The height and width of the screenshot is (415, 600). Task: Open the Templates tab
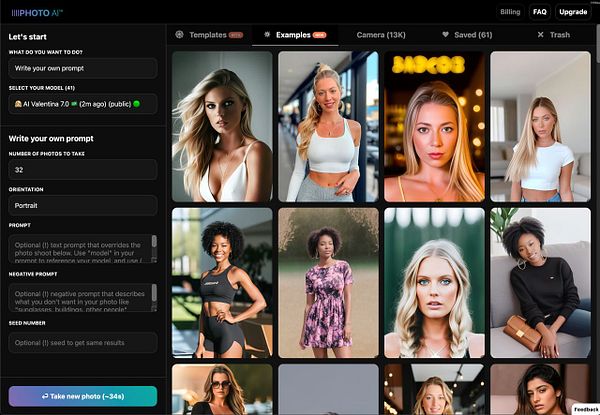tap(209, 35)
